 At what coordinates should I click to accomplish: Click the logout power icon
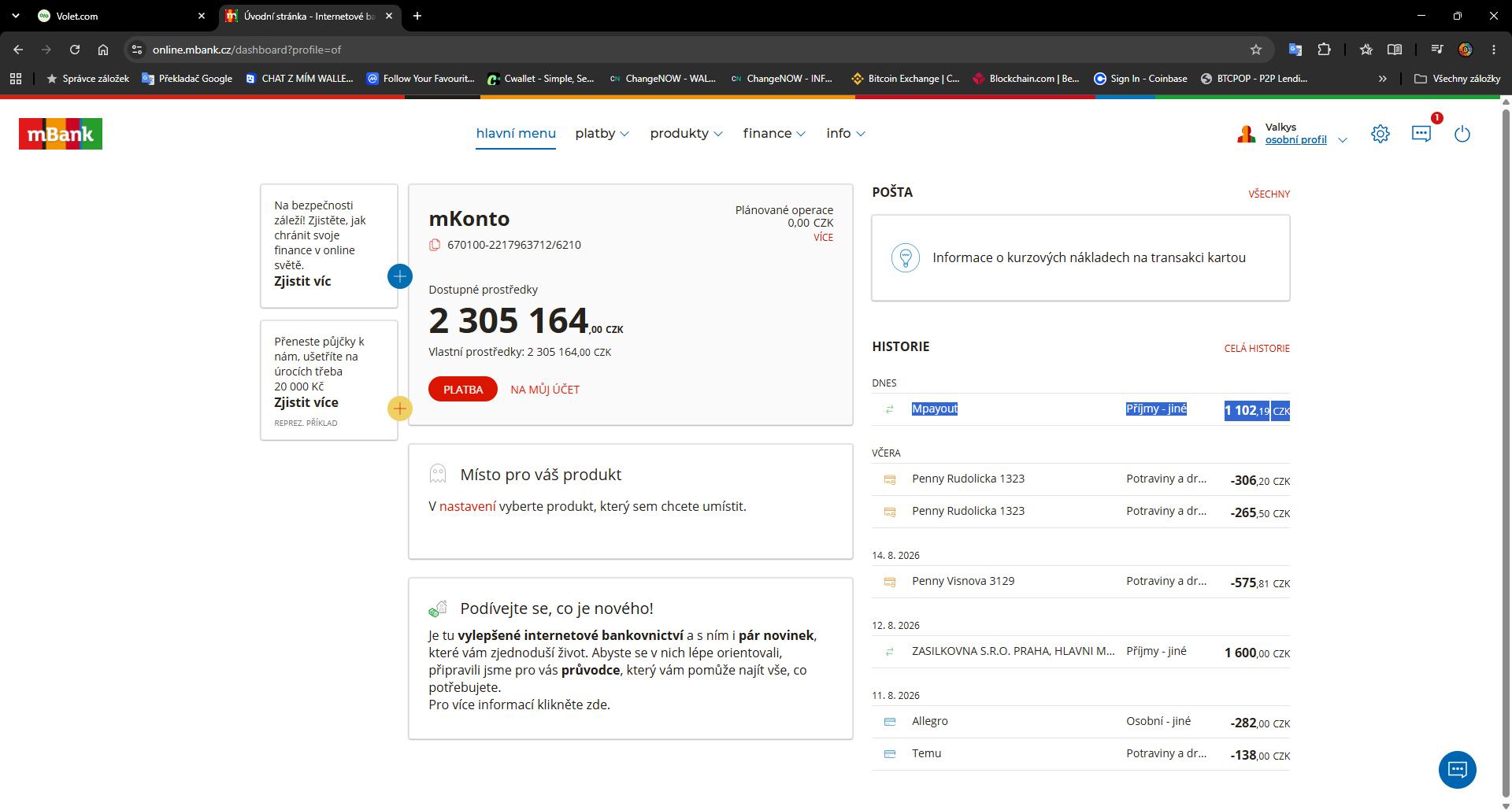click(1462, 134)
